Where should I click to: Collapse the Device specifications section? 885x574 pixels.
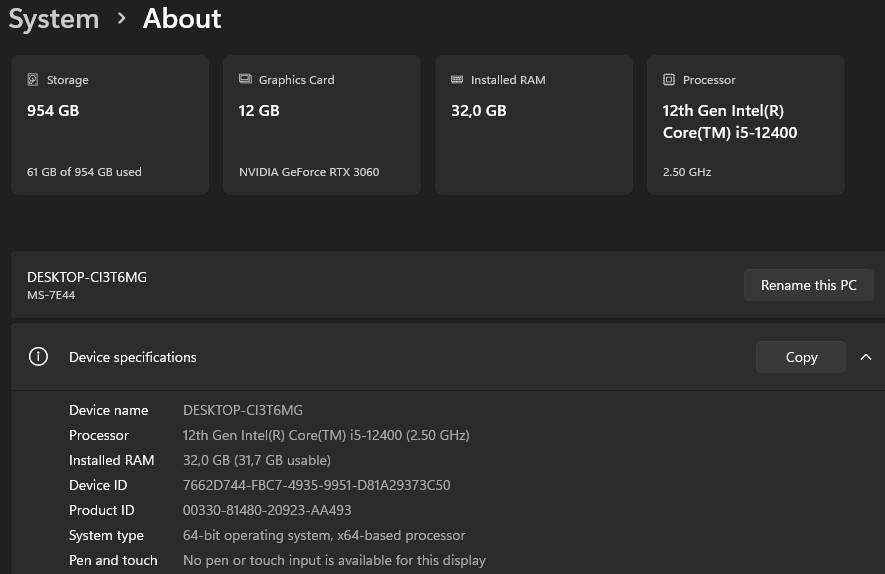[866, 357]
